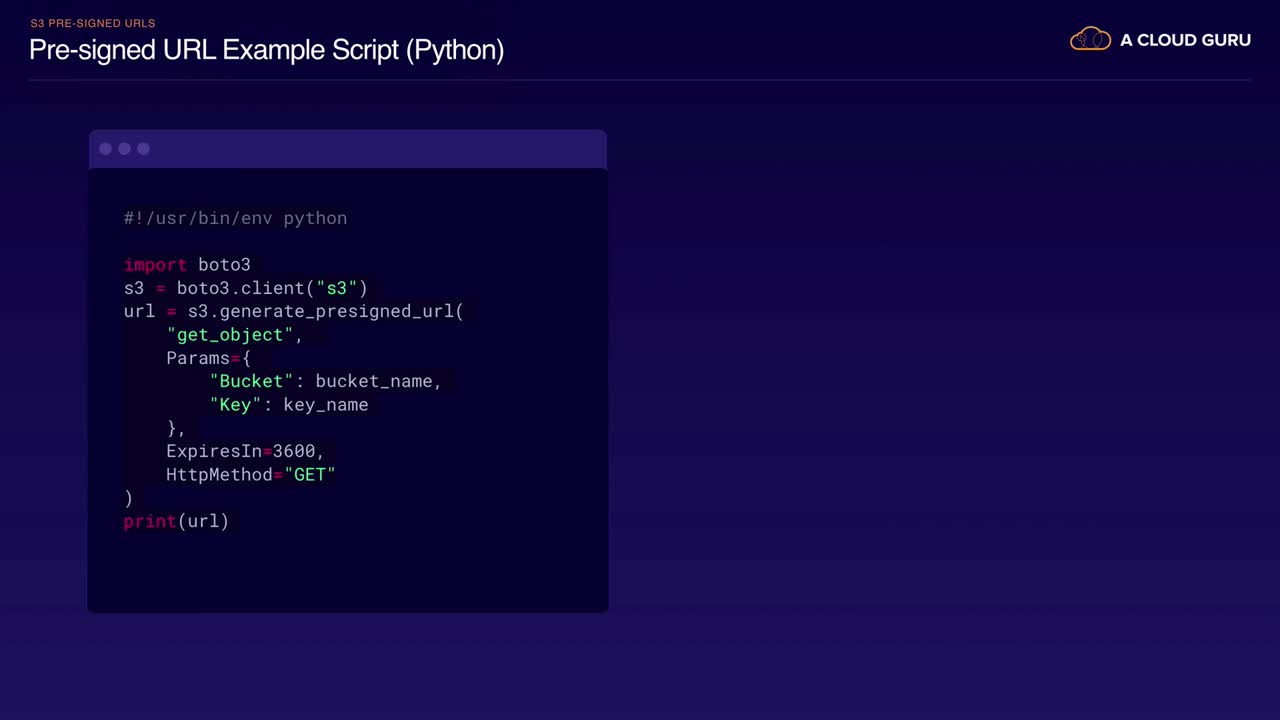Click the empty purple title bar of code window
Image resolution: width=1280 pixels, height=720 pixels.
point(380,149)
